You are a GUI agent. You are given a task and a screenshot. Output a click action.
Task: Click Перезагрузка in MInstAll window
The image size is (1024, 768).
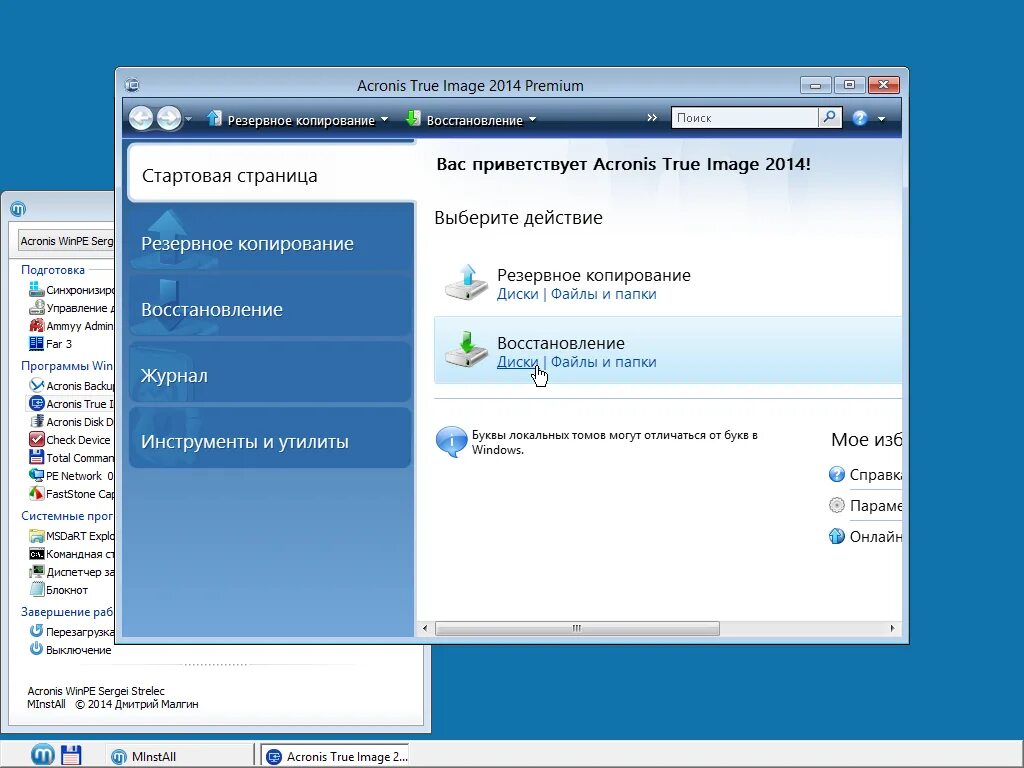point(71,632)
